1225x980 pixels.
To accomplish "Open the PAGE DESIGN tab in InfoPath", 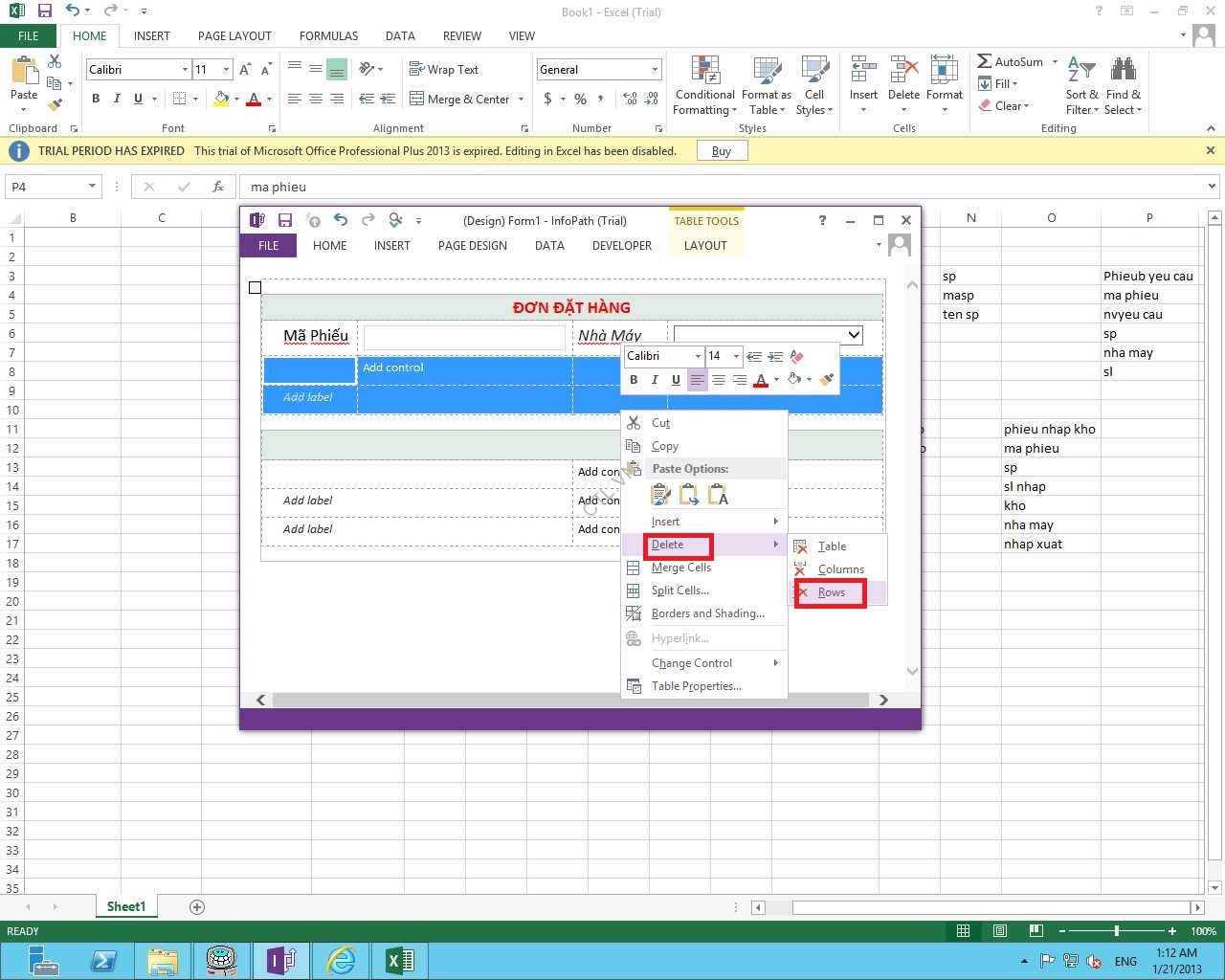I will point(472,246).
